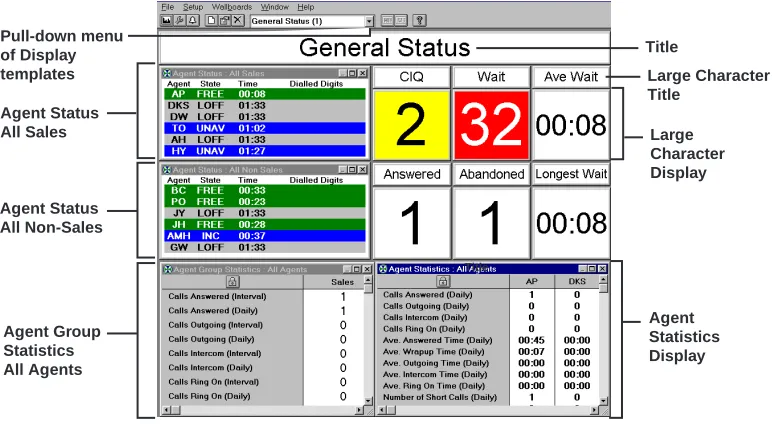Click scroll-right arrow in Agent Statistics window
Image resolution: width=772 pixels, height=428 pixels.
tap(595, 410)
